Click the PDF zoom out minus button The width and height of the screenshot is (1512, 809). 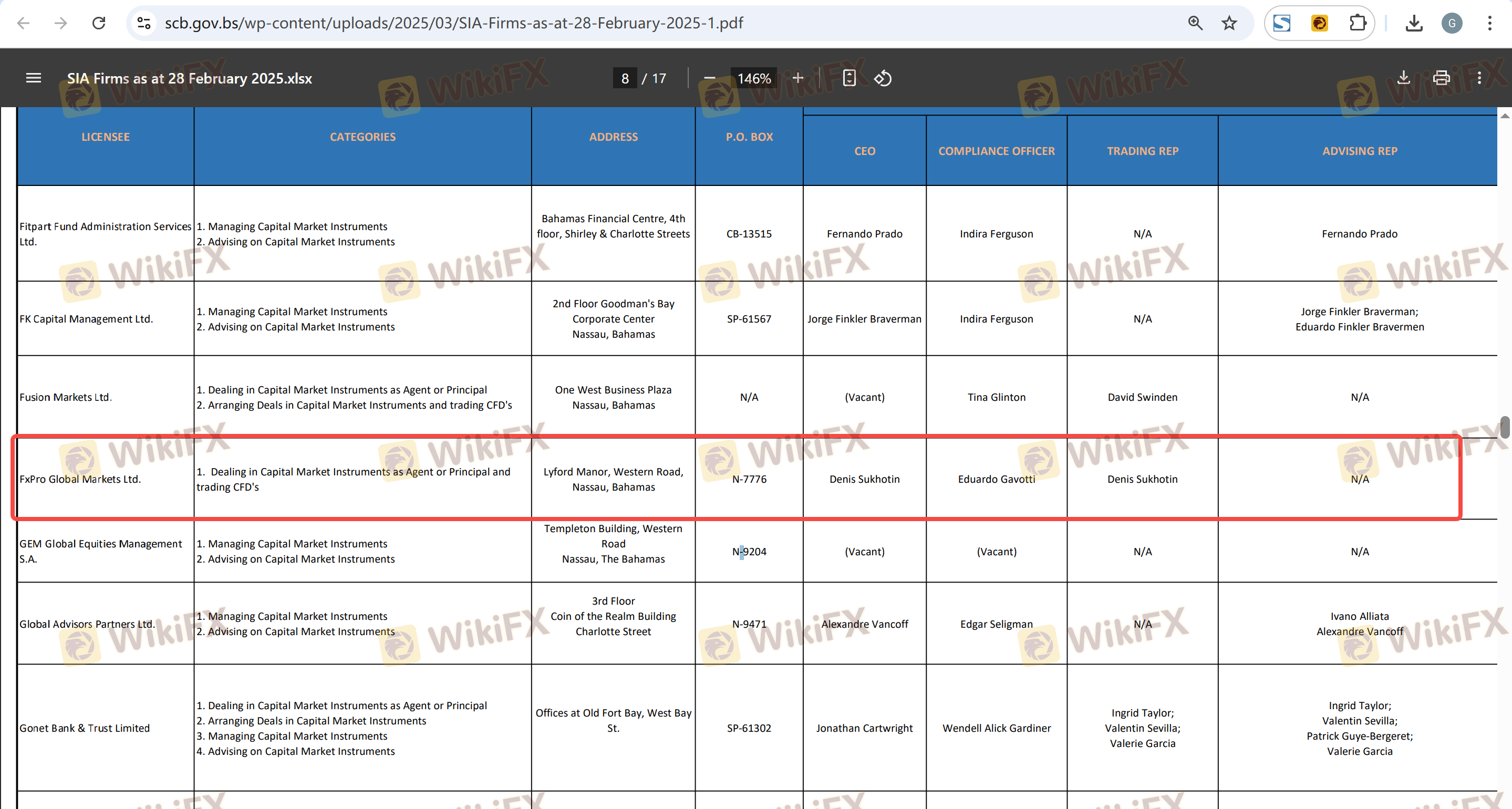709,78
